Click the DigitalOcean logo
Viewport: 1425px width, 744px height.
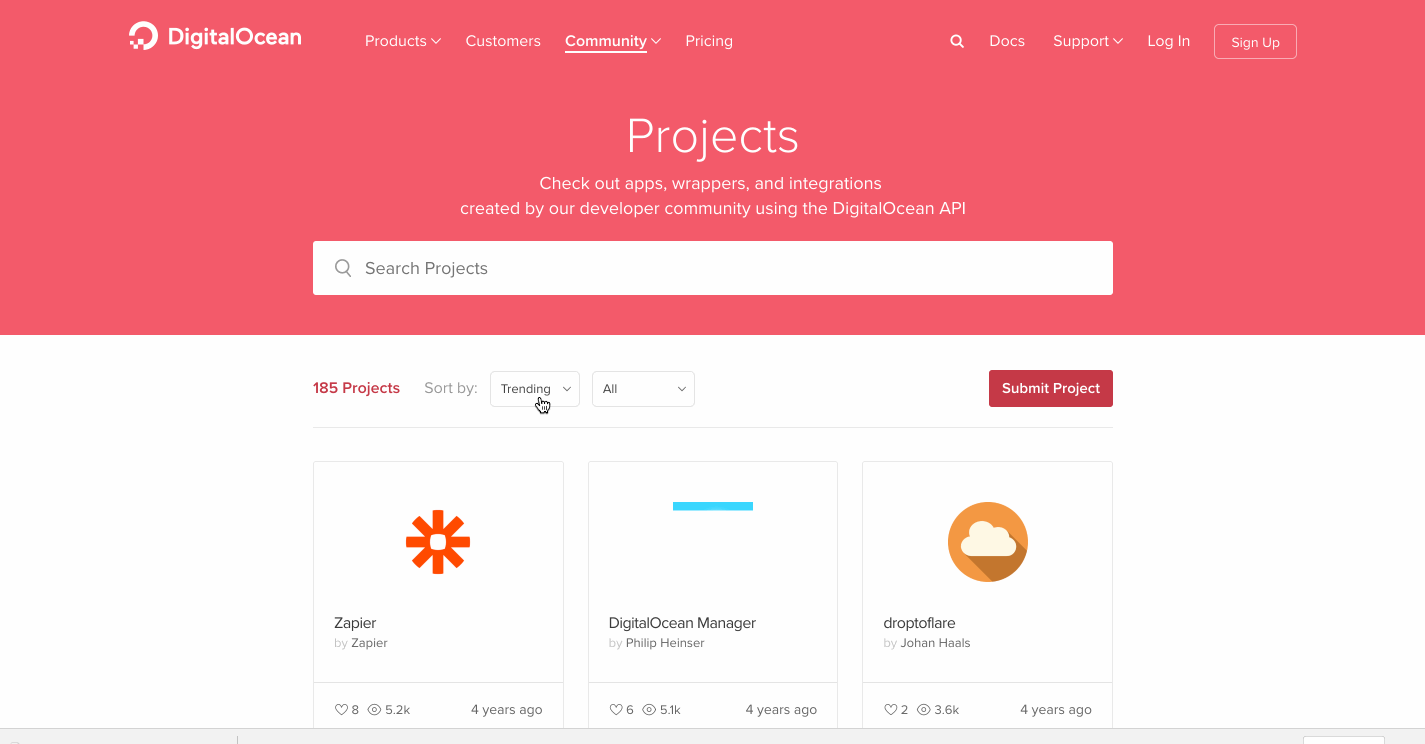point(214,36)
